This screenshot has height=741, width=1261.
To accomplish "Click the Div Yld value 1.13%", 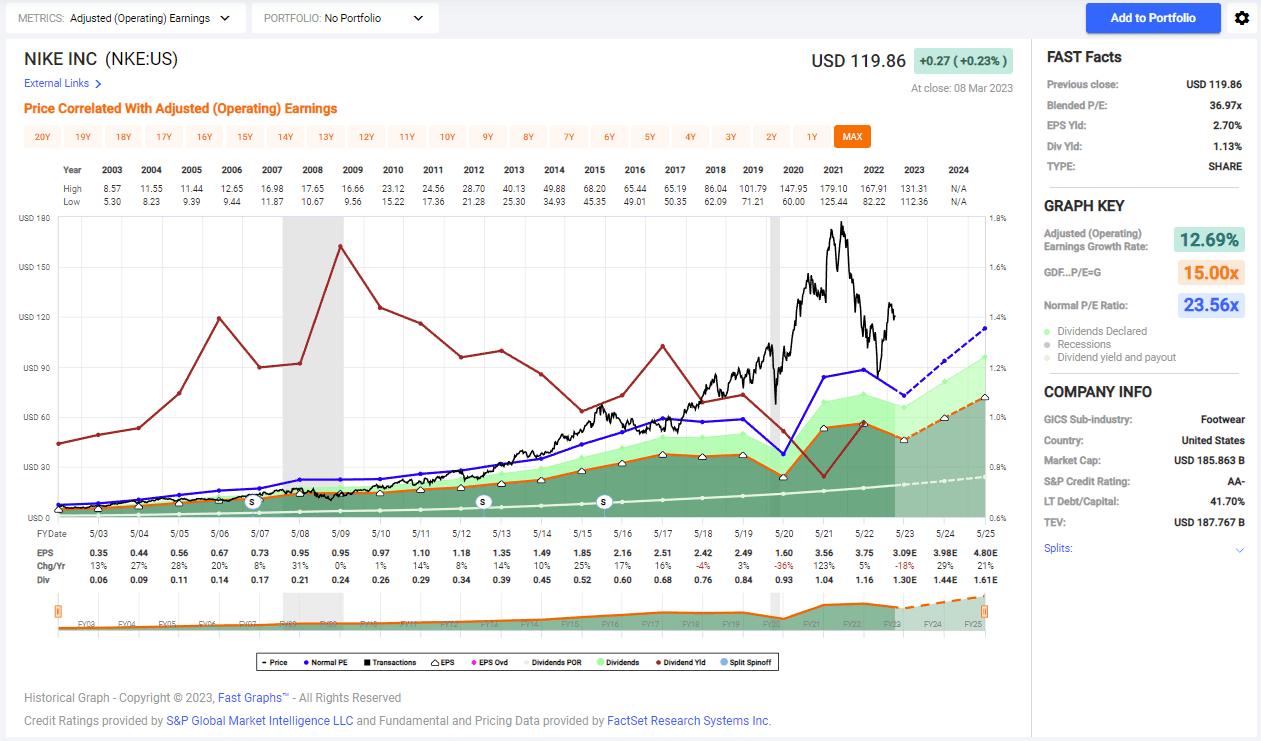I will pyautogui.click(x=1228, y=146).
